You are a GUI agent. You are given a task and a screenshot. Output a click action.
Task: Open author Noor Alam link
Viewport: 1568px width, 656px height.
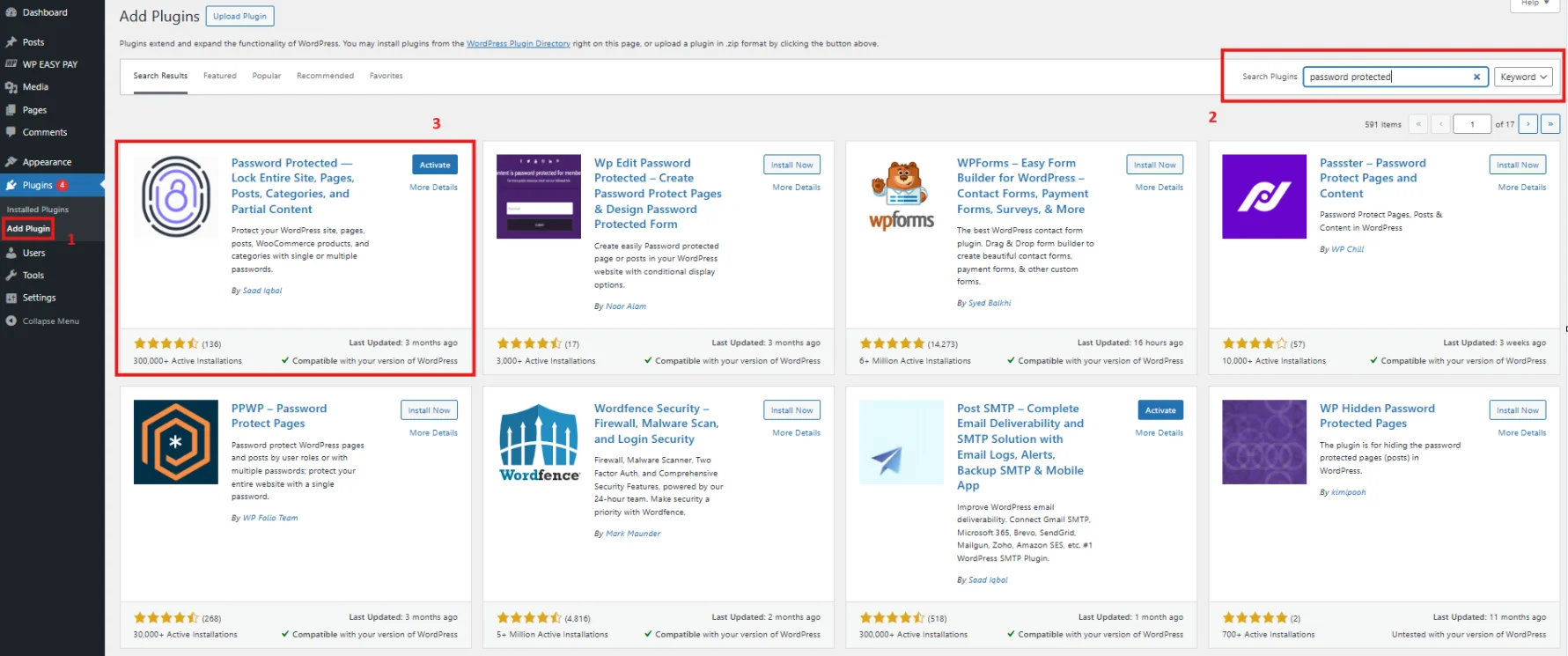tap(626, 306)
